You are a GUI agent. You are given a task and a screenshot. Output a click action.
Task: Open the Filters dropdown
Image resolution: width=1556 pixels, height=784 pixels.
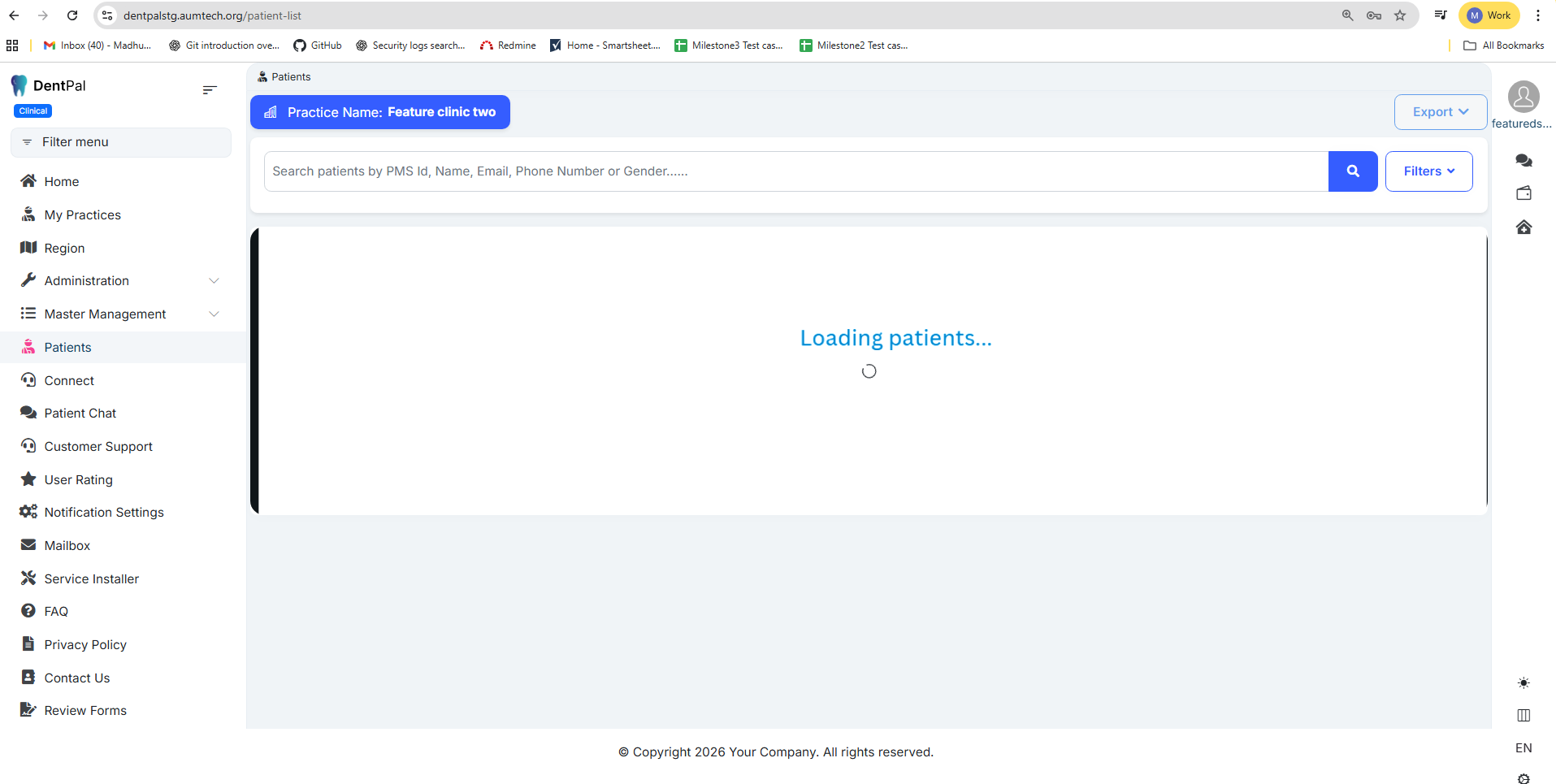(x=1428, y=171)
